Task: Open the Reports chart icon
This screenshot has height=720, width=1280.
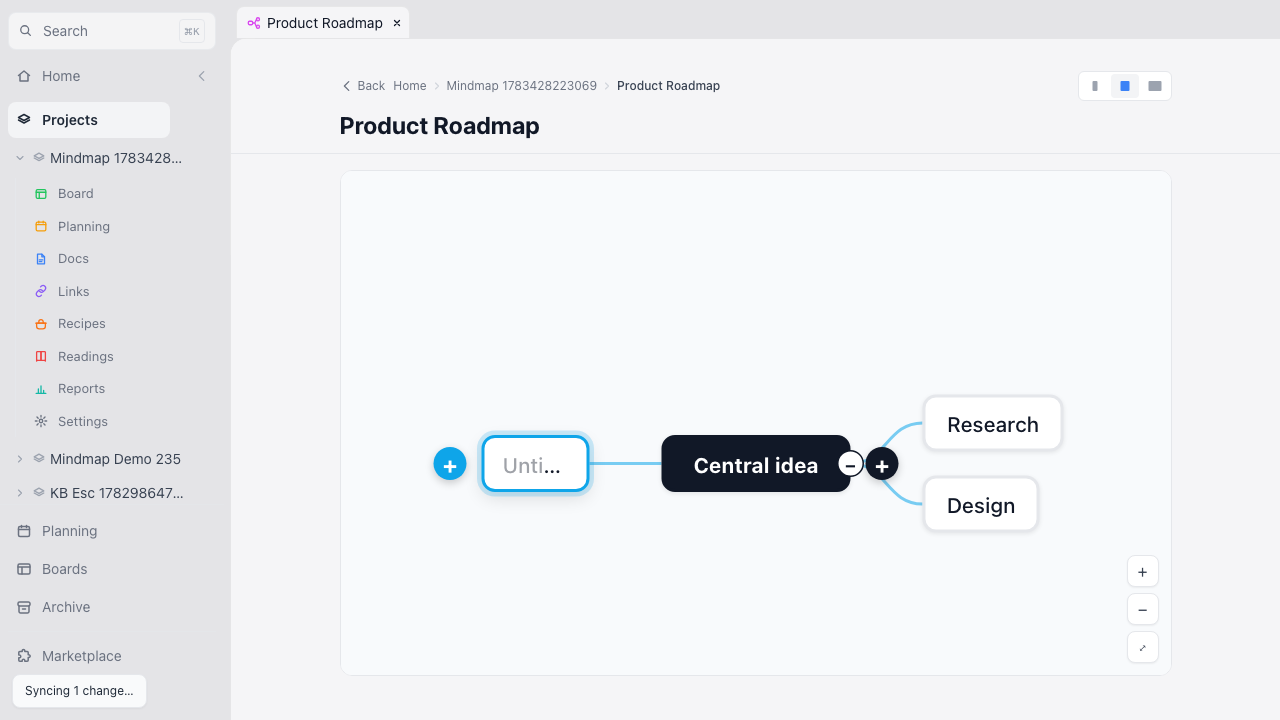Action: click(x=41, y=389)
